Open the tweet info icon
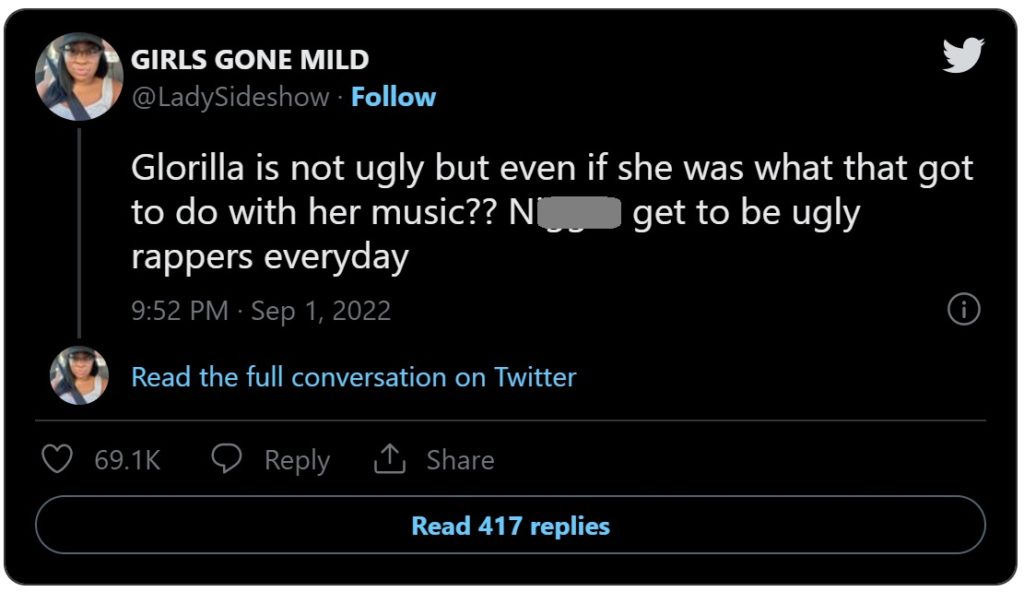Screen dimensions: 1024x592 point(962,310)
